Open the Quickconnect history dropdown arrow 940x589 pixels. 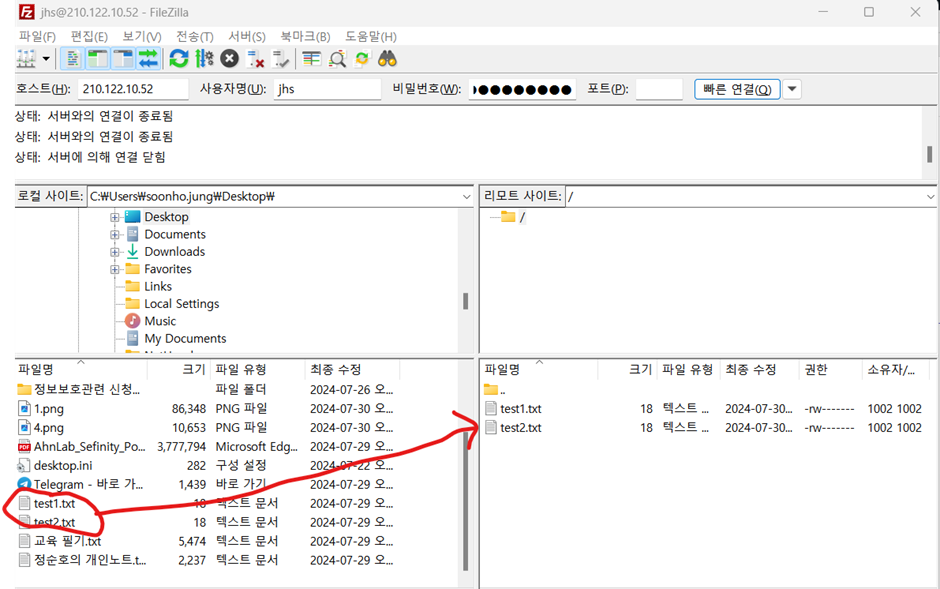(792, 89)
